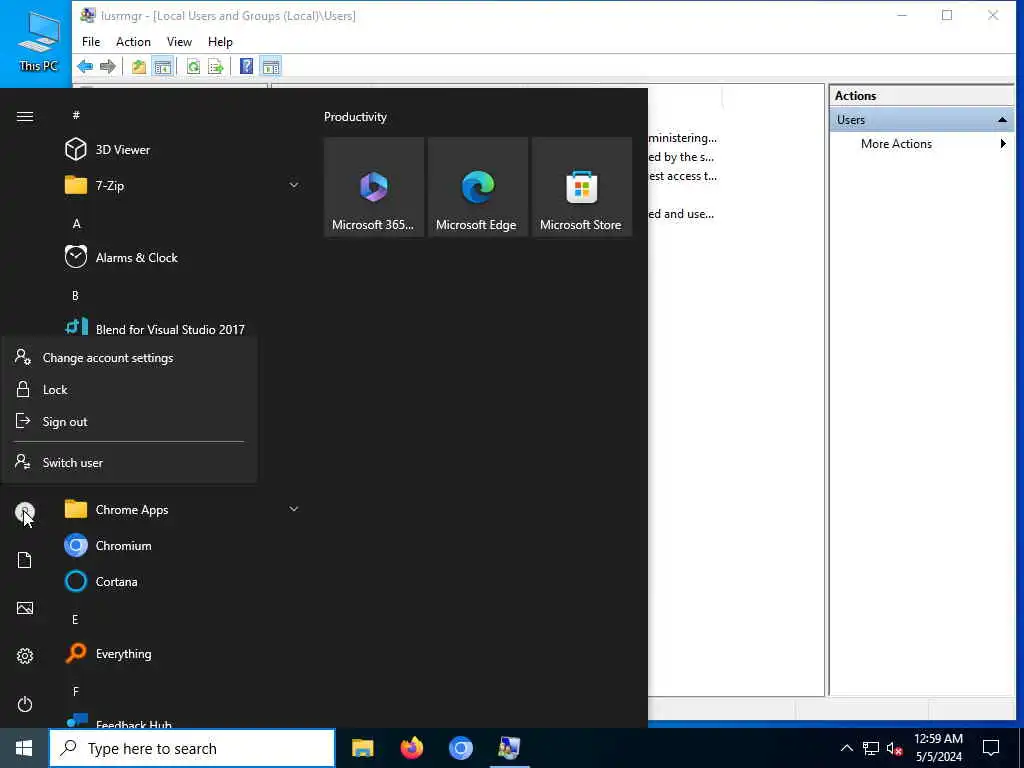Open the Microsoft 365 tile
Screen dimensions: 1024x768
coord(374,187)
